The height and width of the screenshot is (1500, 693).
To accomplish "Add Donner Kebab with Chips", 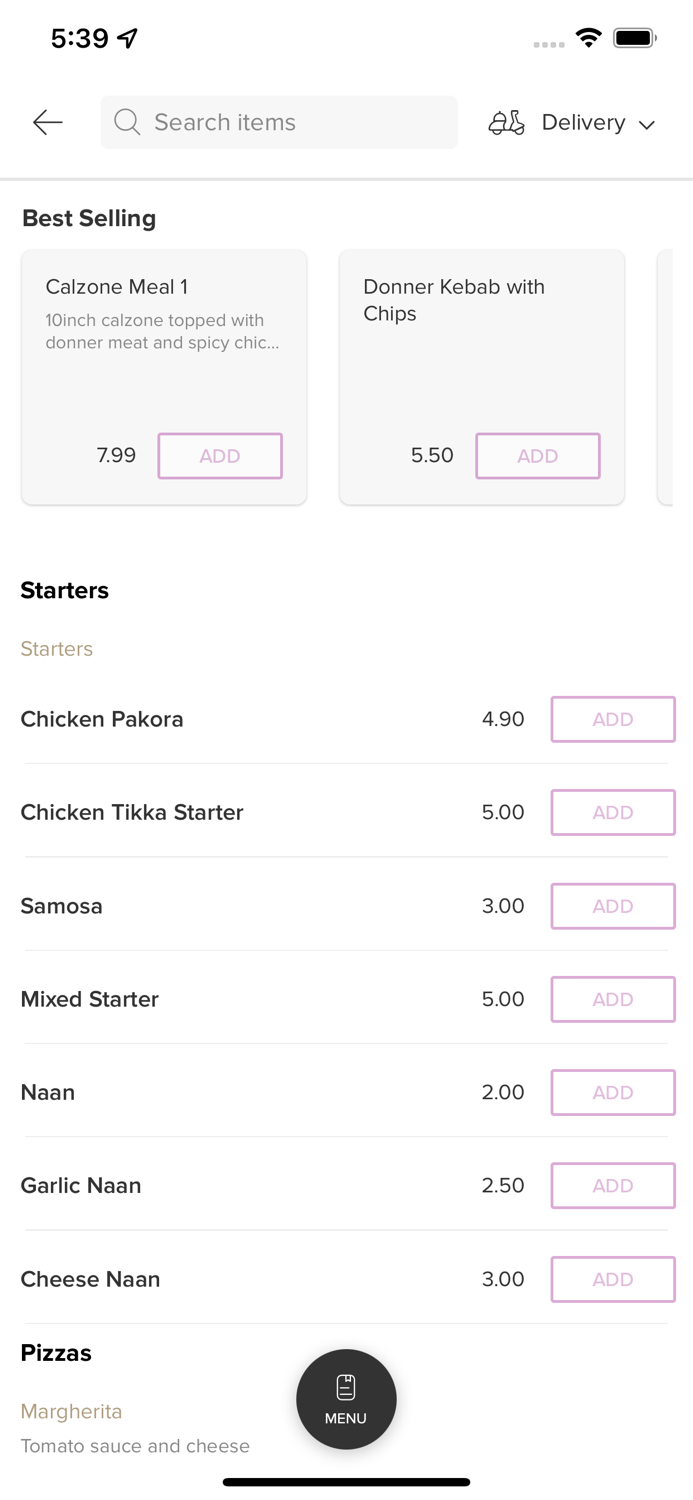I will (537, 456).
